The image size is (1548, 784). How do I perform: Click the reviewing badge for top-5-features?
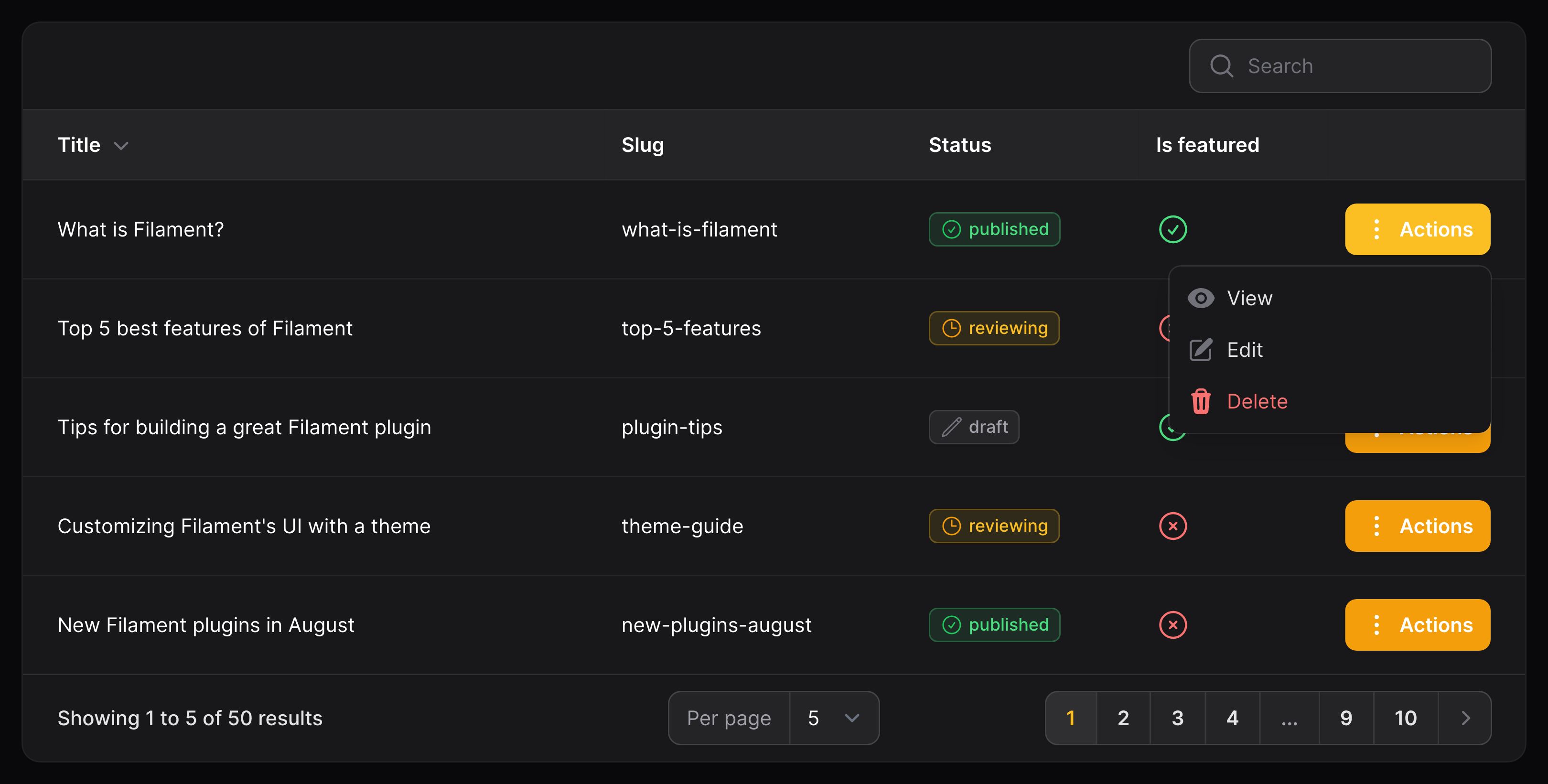click(994, 328)
